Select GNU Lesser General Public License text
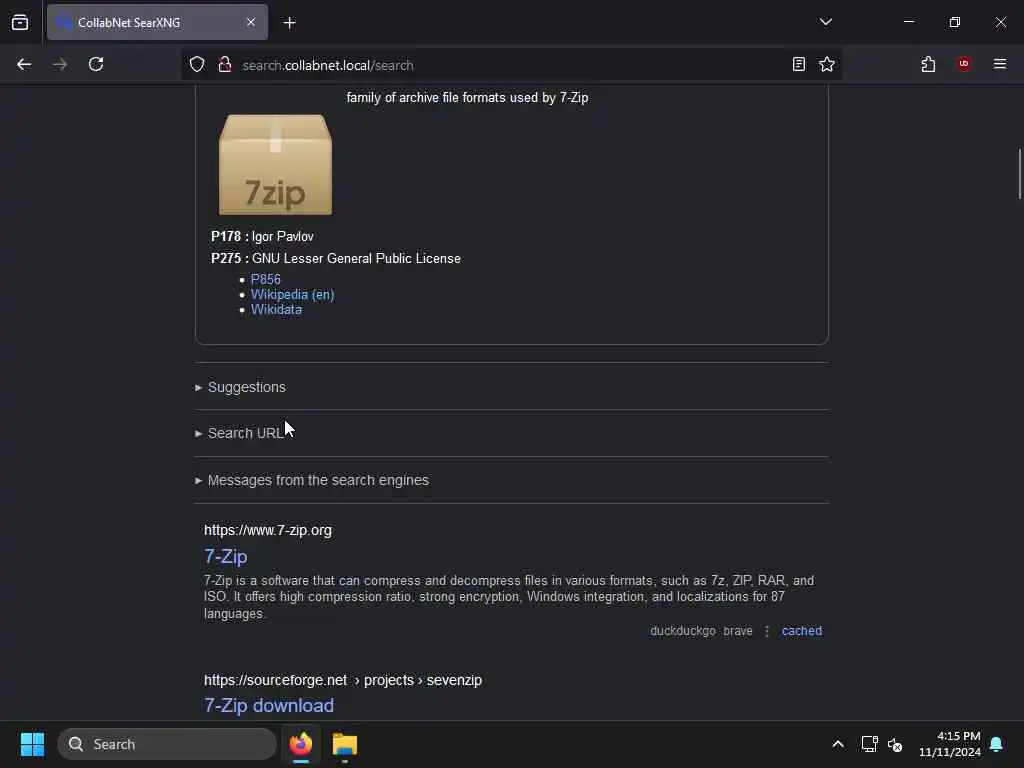This screenshot has height=768, width=1024. click(356, 259)
